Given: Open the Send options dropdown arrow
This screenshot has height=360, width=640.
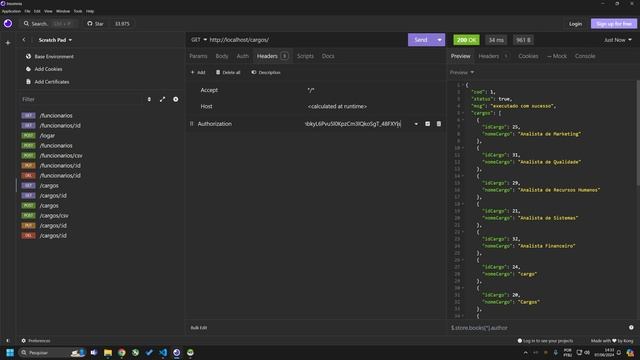Looking at the screenshot, I should [x=439, y=40].
